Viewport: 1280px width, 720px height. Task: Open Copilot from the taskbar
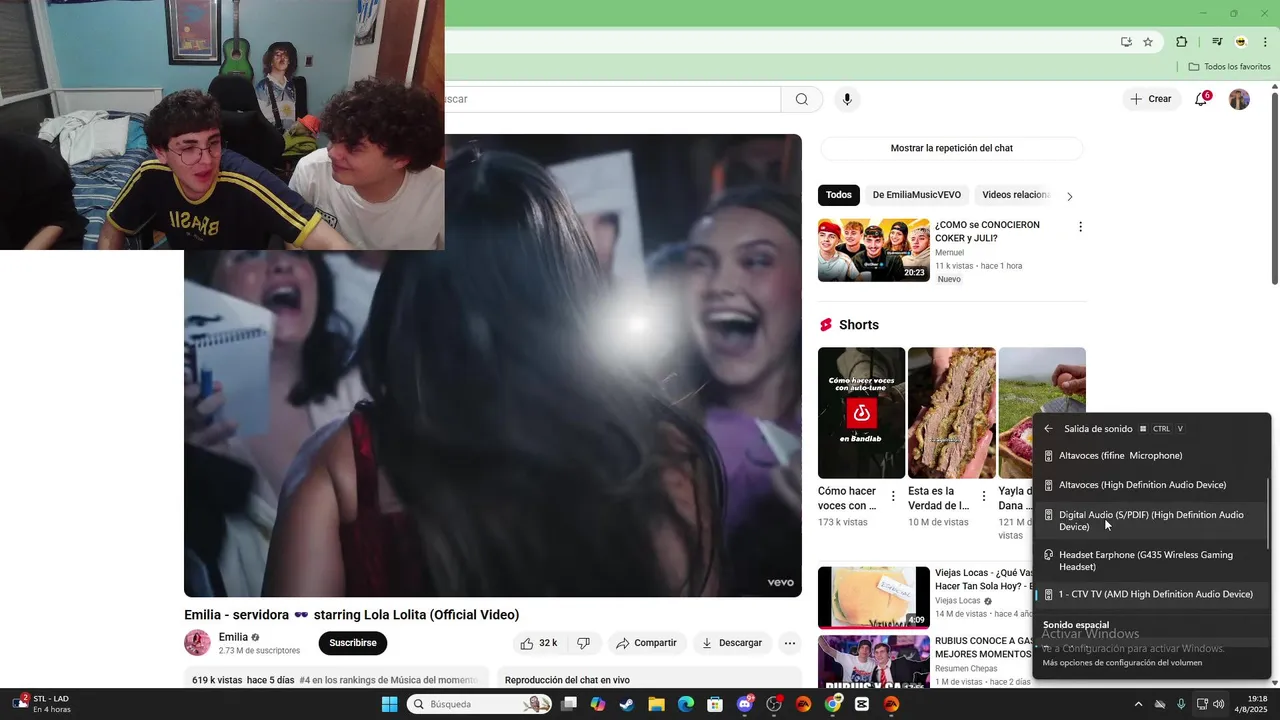[x=598, y=704]
